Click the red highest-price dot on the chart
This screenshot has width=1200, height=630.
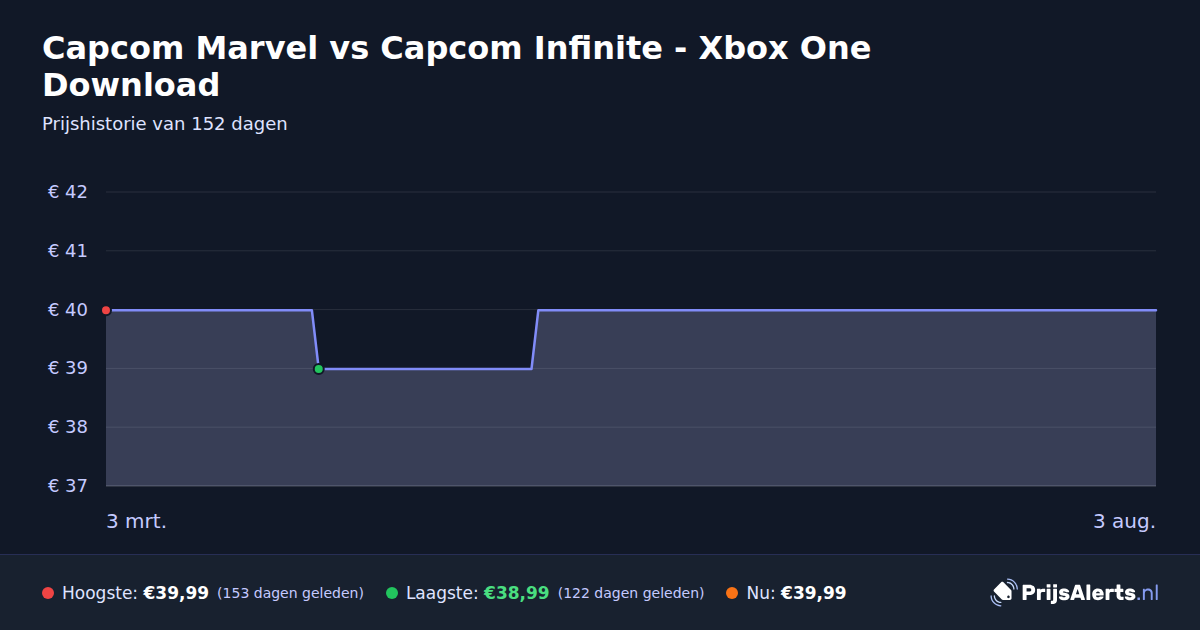tap(106, 310)
